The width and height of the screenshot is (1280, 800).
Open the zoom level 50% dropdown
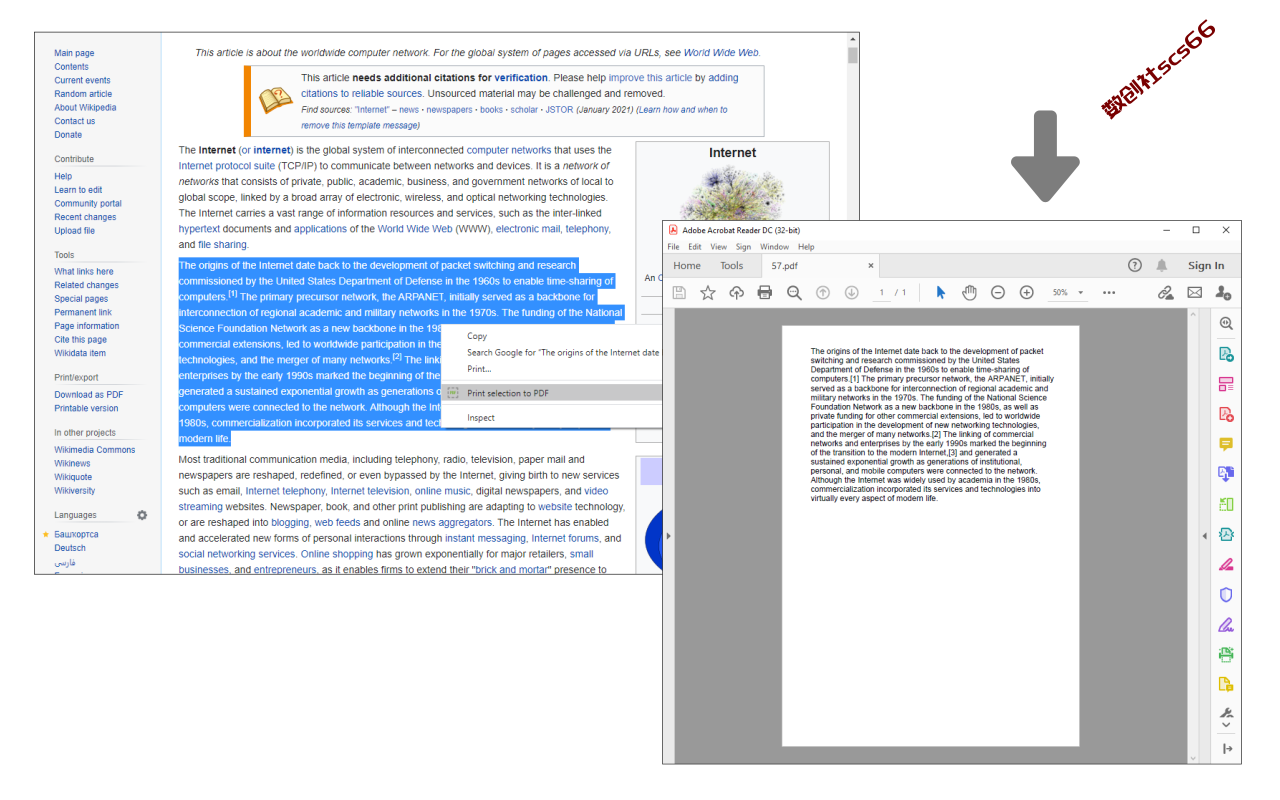1068,292
